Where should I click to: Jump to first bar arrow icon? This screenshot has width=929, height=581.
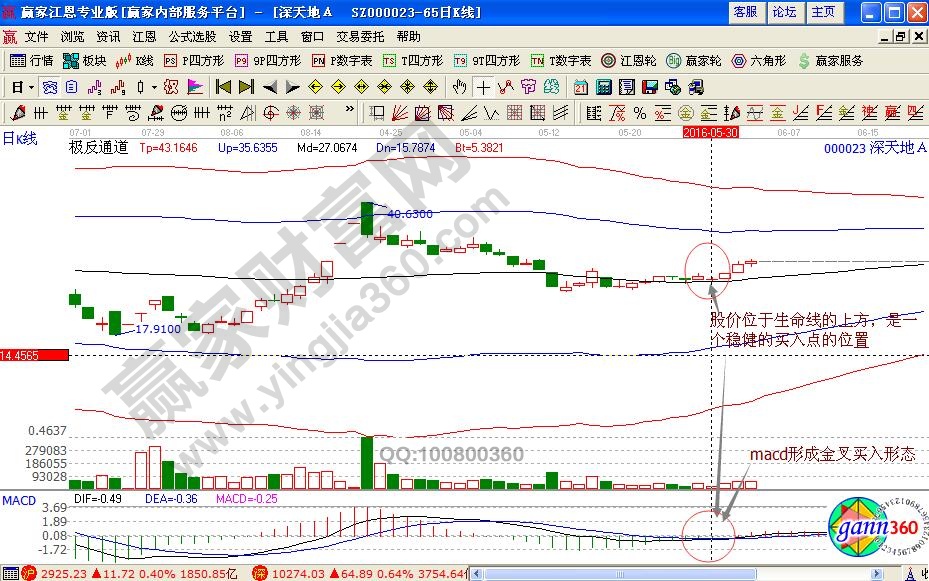click(223, 86)
